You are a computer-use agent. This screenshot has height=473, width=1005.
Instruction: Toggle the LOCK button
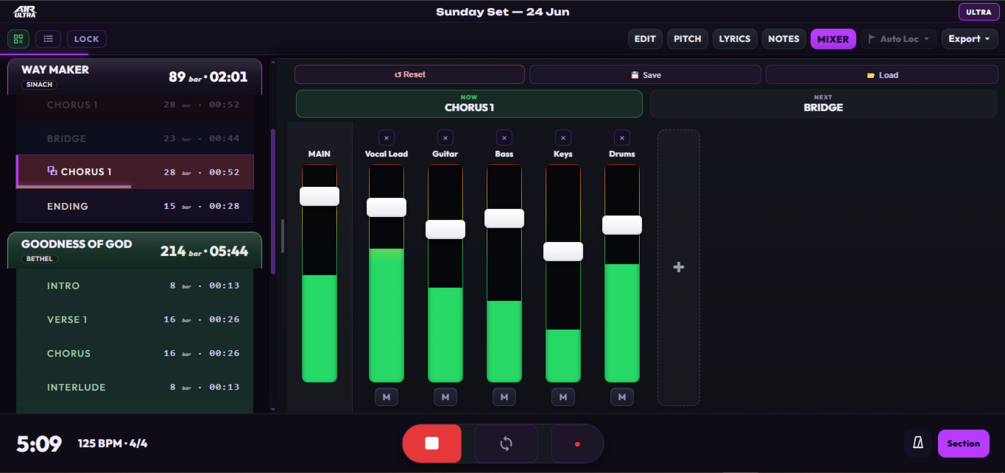(x=87, y=39)
